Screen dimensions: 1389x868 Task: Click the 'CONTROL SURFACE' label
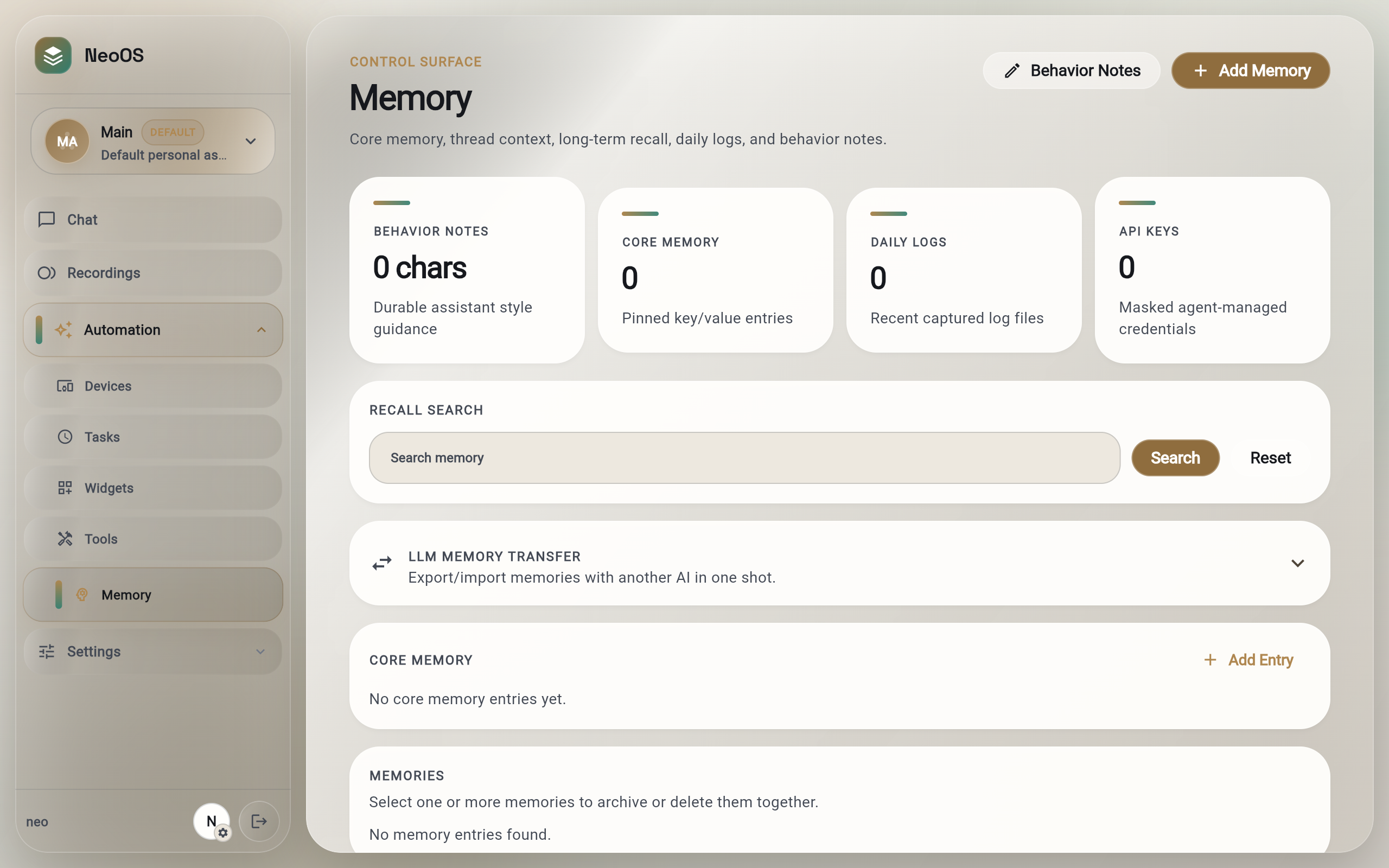pos(416,61)
